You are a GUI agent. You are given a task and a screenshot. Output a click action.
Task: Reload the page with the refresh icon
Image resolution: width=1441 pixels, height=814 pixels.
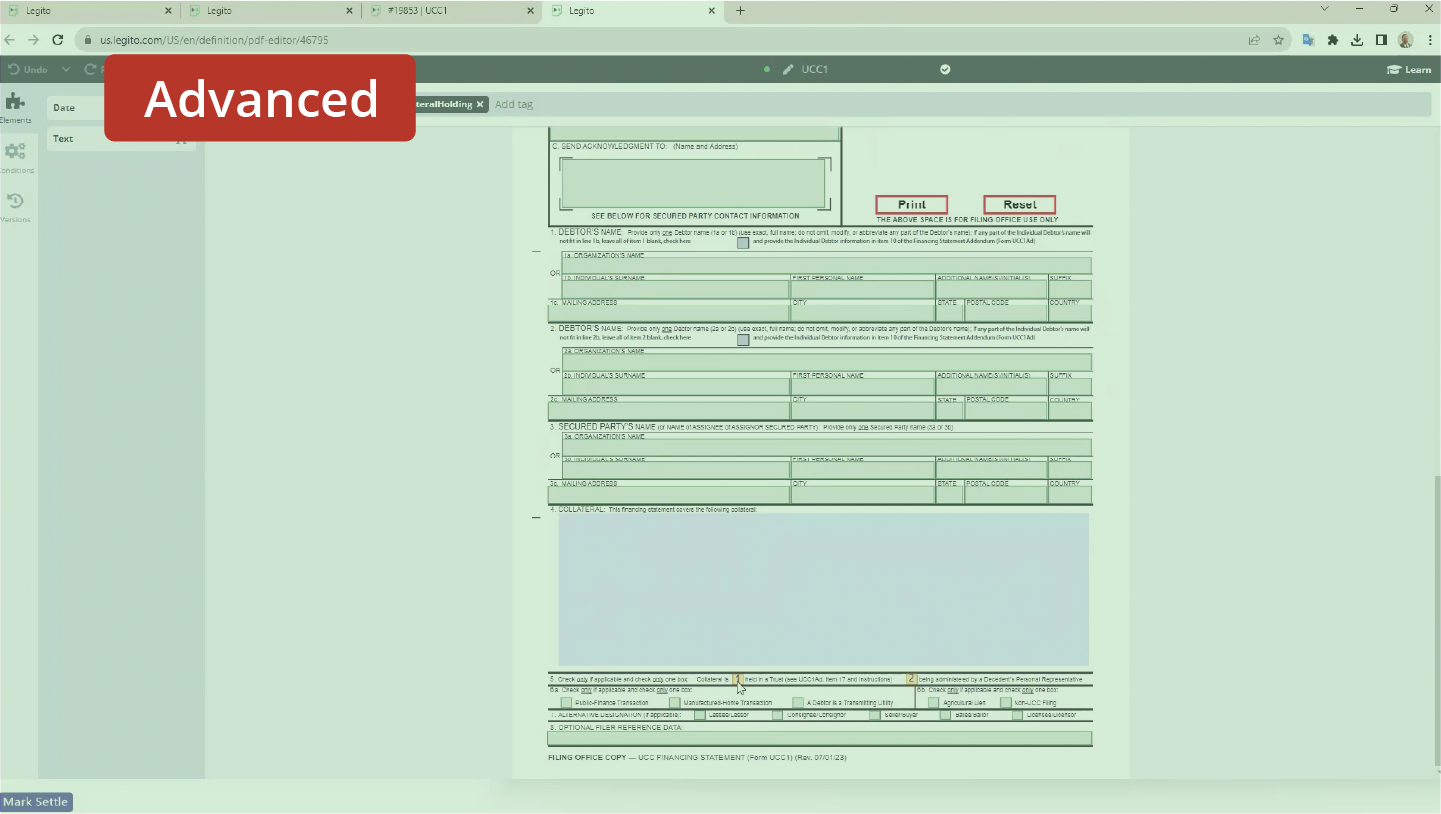[x=58, y=40]
